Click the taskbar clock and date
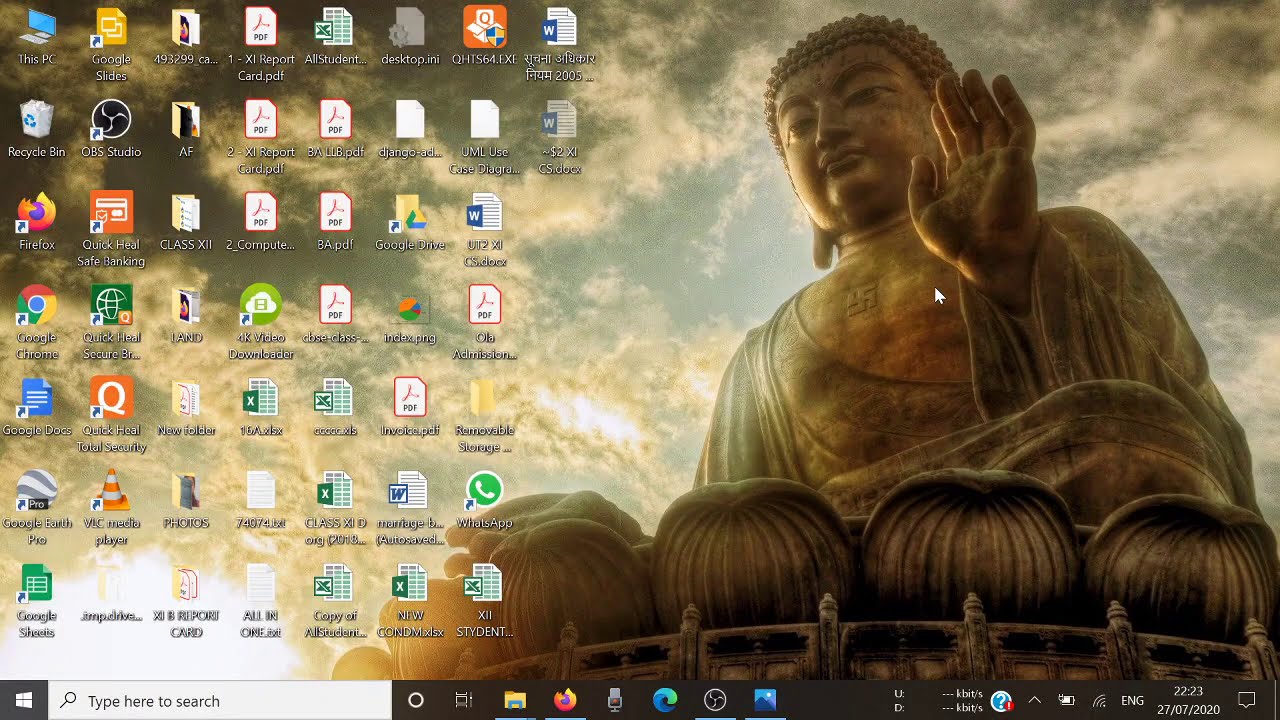The width and height of the screenshot is (1280, 720). click(x=1188, y=700)
